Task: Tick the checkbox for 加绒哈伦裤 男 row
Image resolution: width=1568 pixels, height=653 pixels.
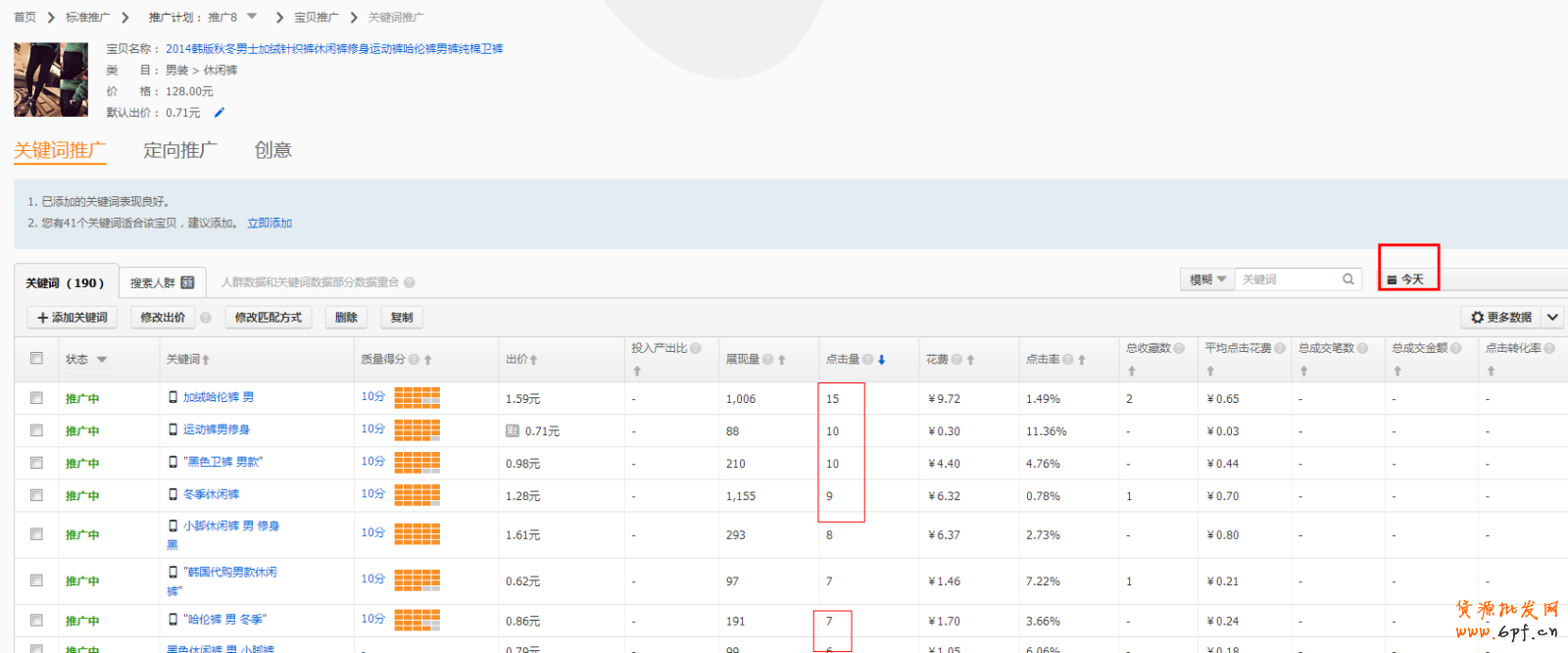Action: tap(36, 398)
